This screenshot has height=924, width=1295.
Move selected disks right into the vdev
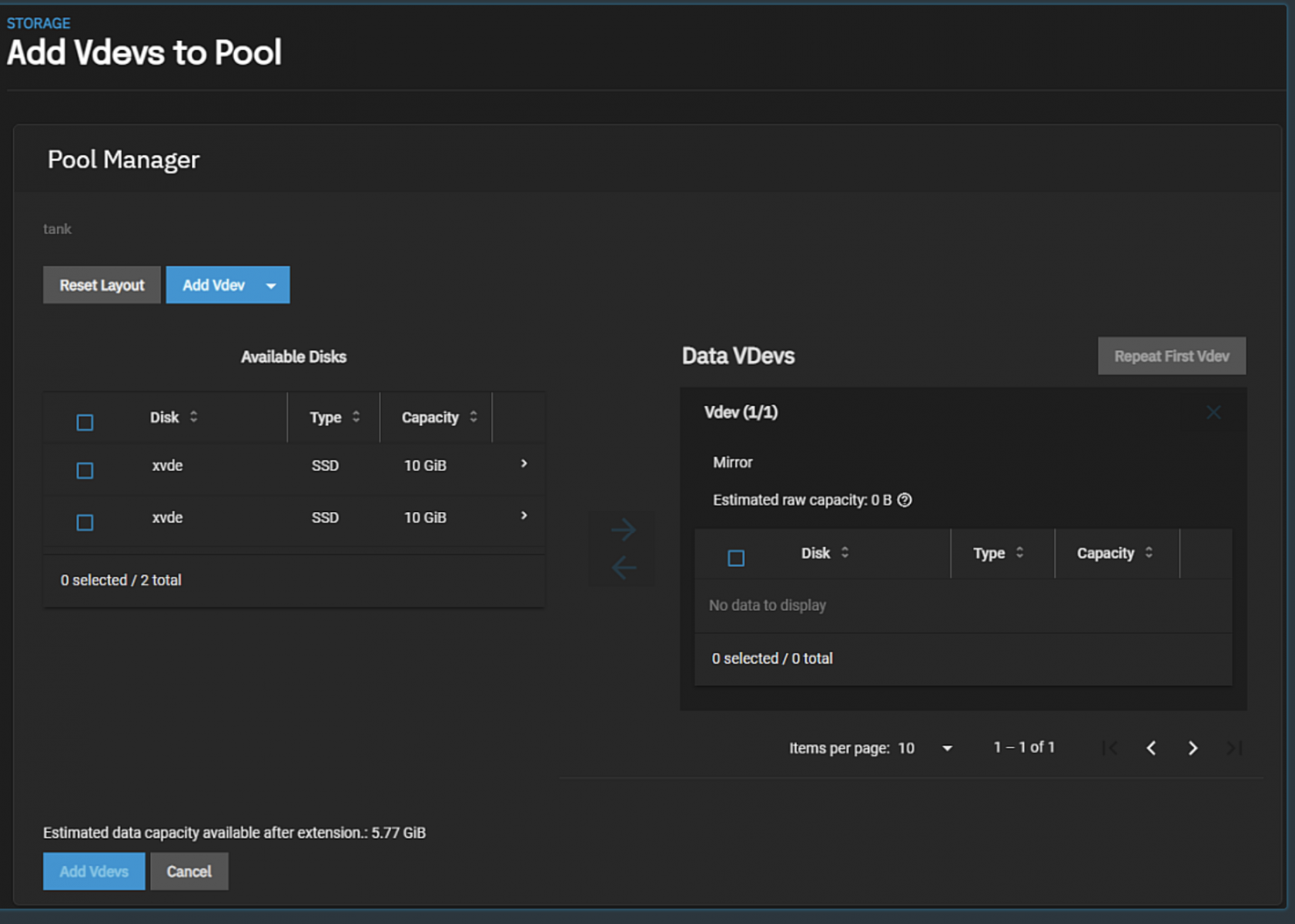coord(623,529)
